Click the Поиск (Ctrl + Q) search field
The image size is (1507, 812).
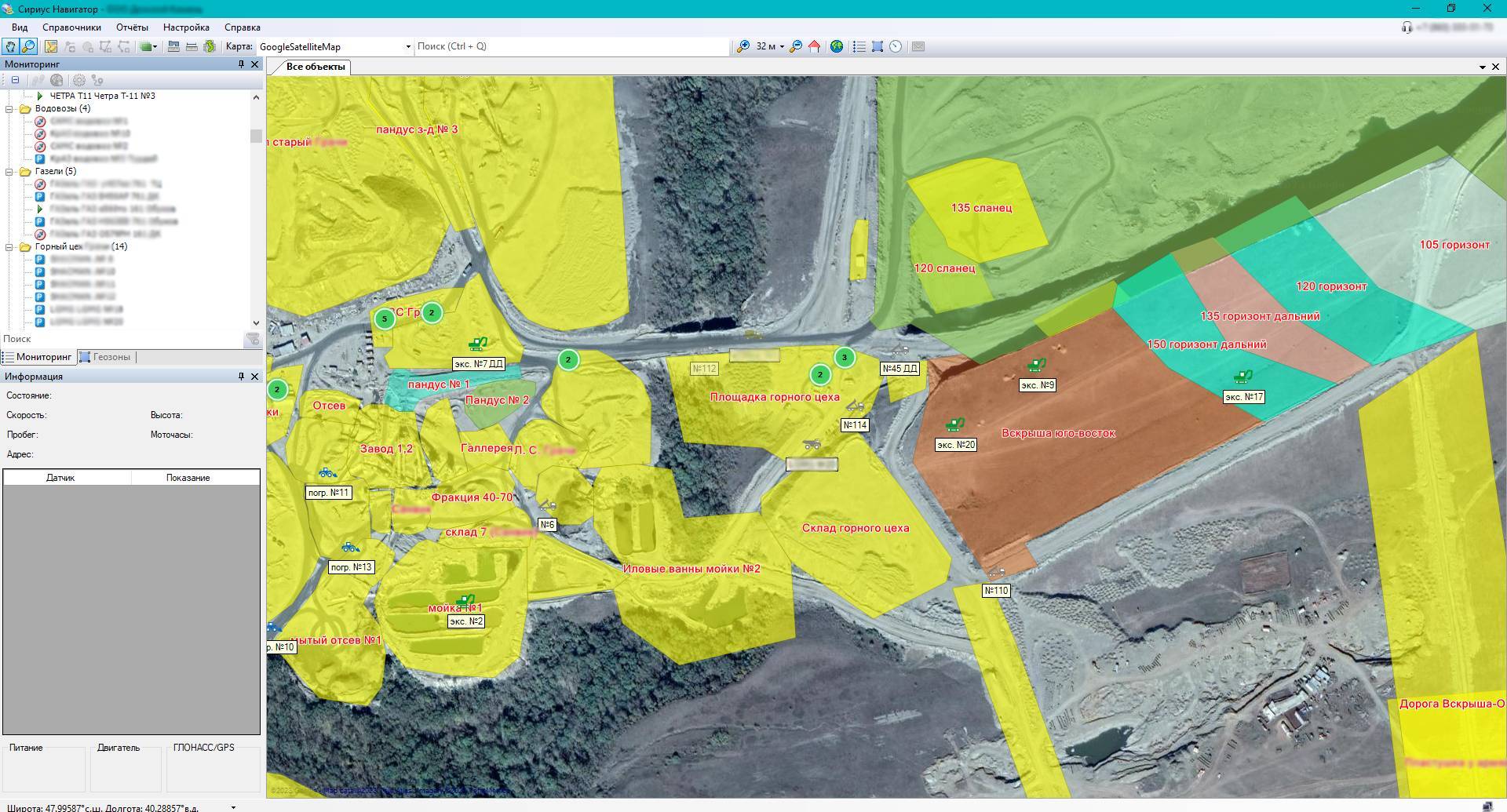click(x=571, y=46)
